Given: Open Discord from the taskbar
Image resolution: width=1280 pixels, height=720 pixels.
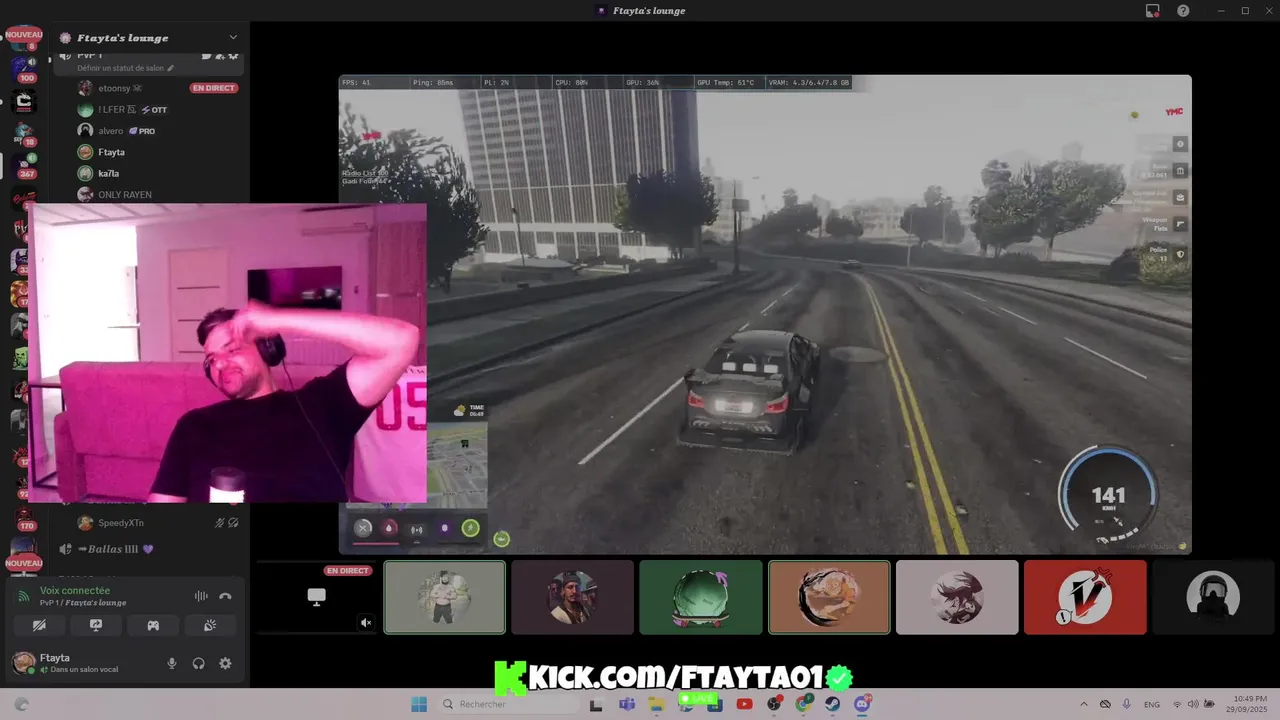Looking at the screenshot, I should click(x=863, y=704).
